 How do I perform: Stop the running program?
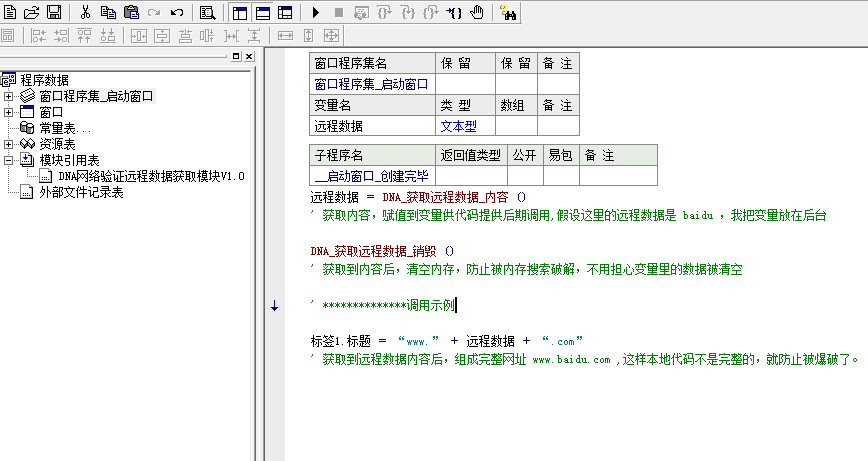[338, 12]
